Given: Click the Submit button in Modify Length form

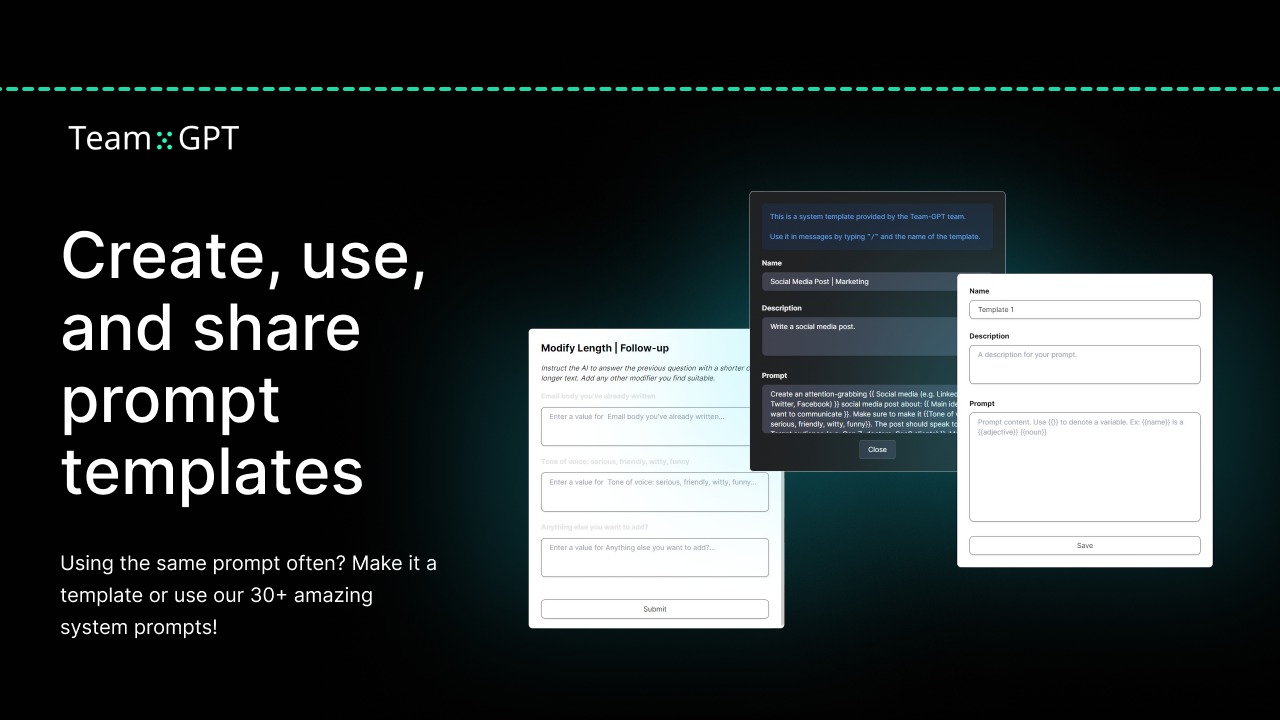Looking at the screenshot, I should click(655, 609).
